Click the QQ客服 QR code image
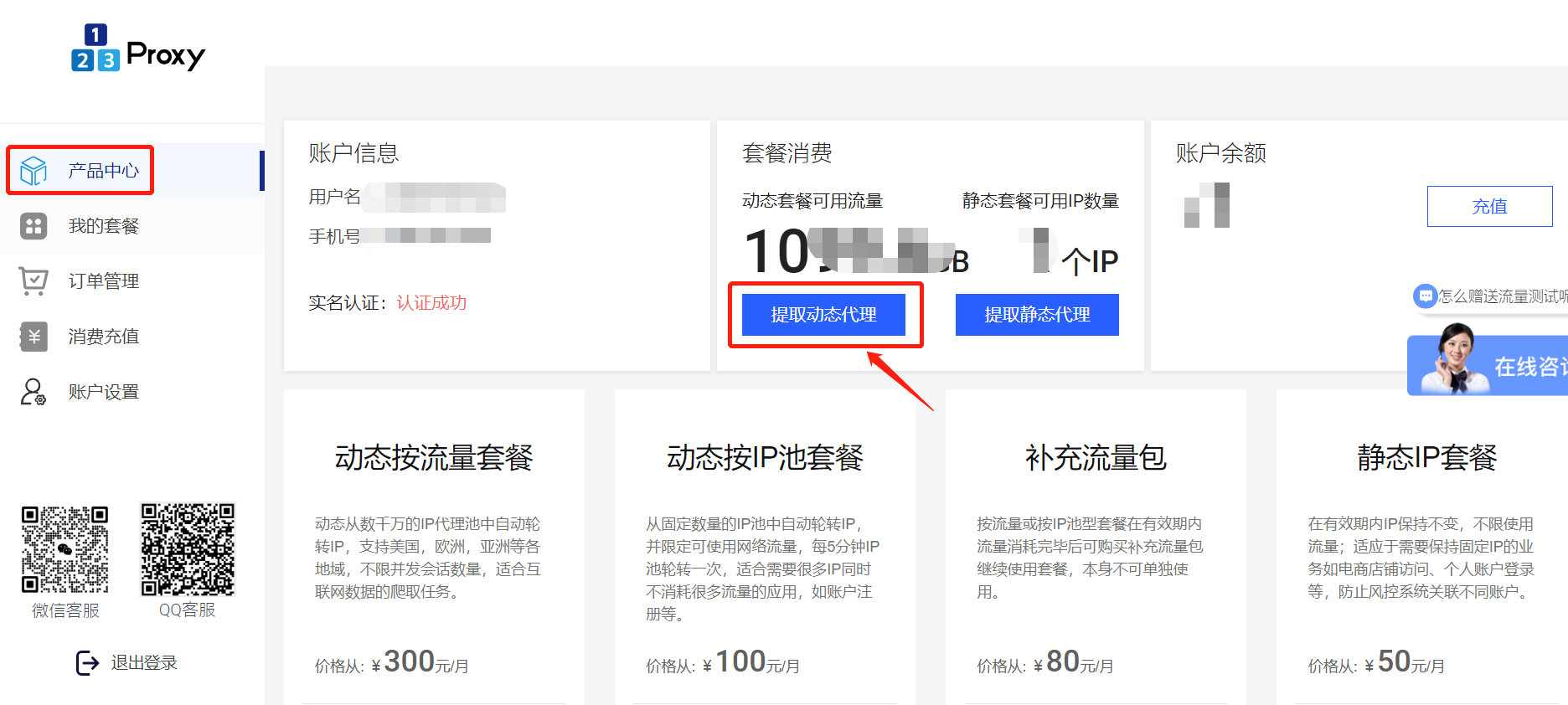 click(188, 549)
